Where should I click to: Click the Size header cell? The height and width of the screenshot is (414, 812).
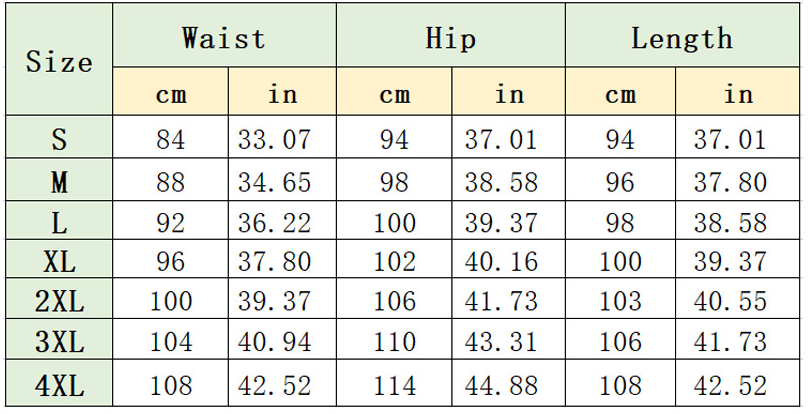59,59
